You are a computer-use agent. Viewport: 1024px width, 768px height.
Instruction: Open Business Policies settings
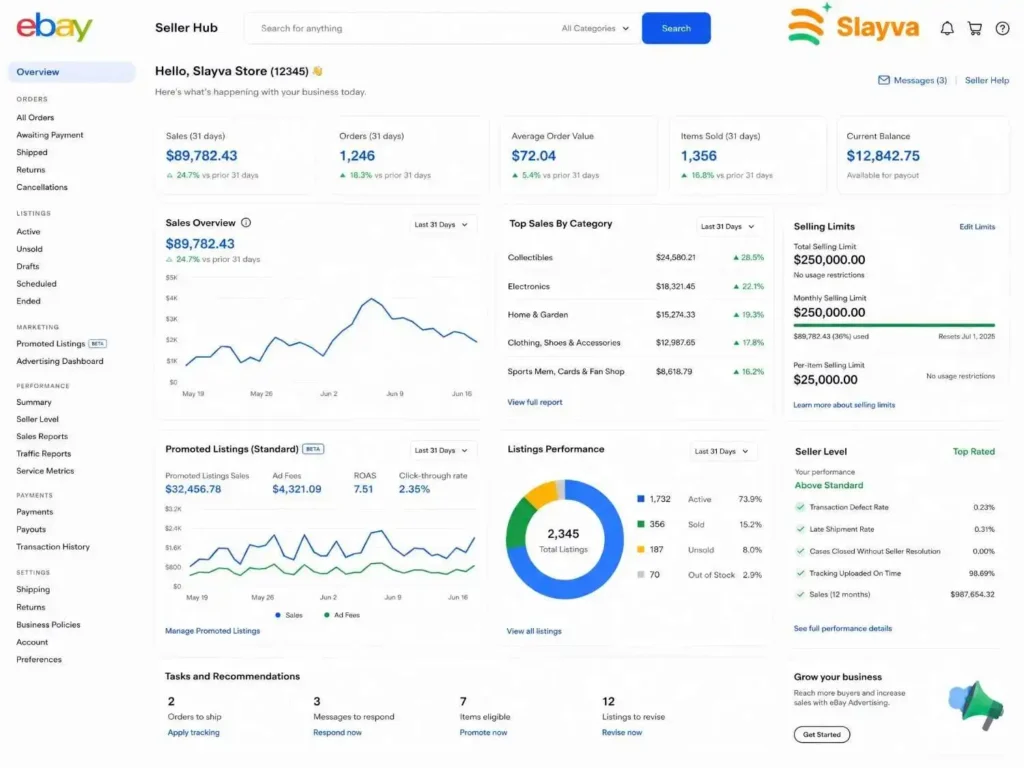(48, 624)
